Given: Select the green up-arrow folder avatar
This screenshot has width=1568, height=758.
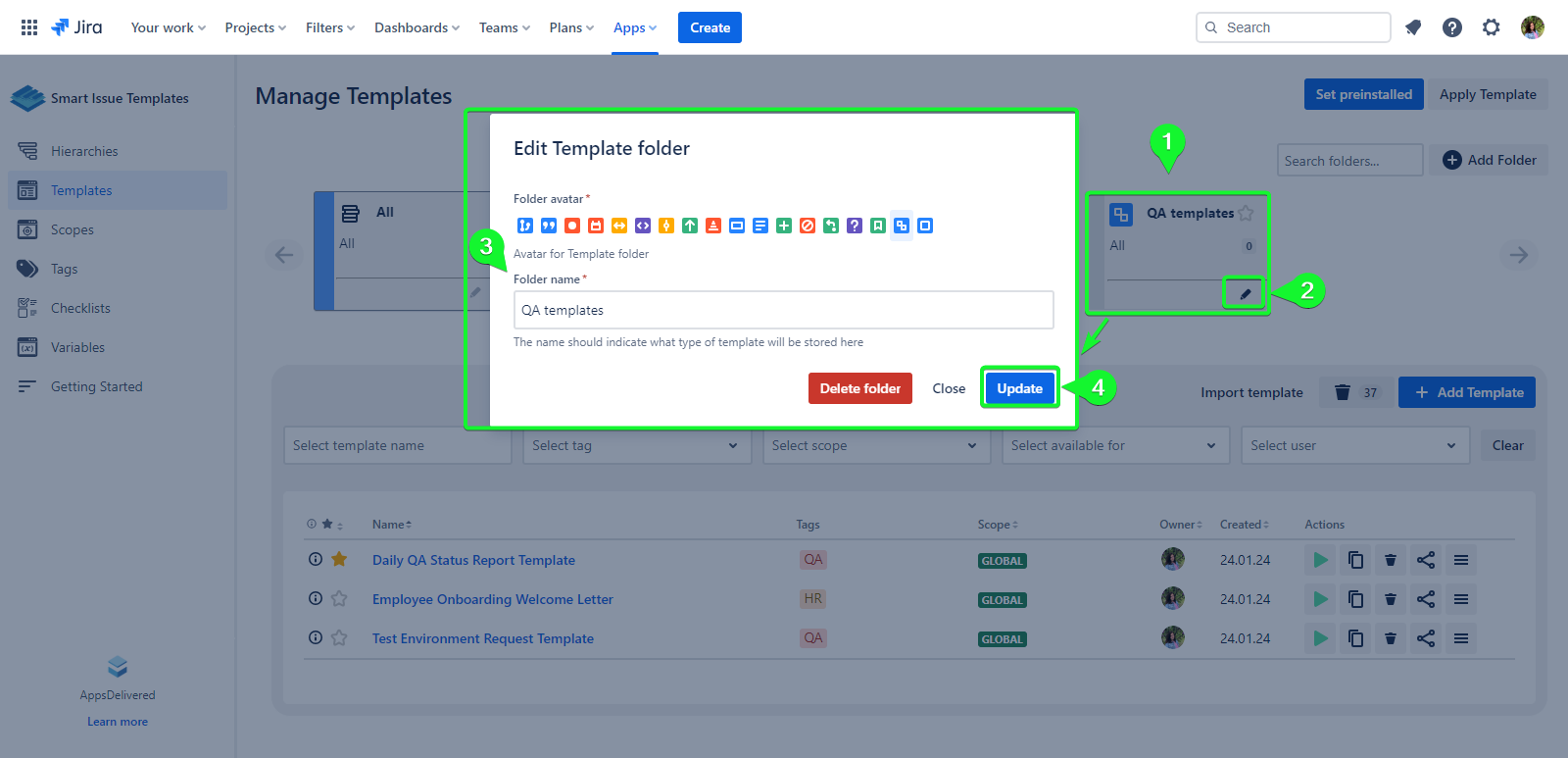Looking at the screenshot, I should (690, 226).
